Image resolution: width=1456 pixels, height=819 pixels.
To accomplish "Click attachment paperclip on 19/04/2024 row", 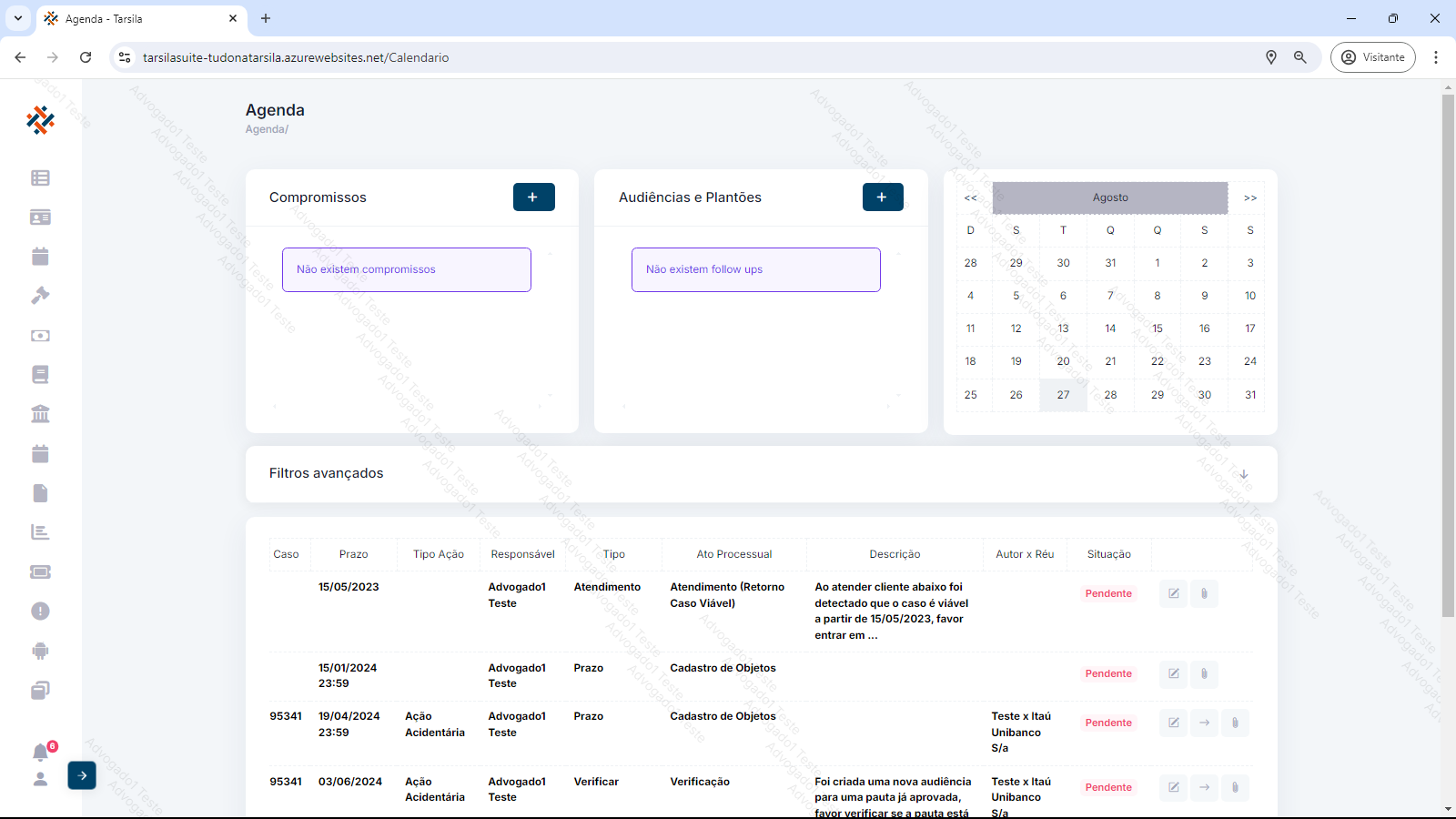I will click(x=1235, y=723).
